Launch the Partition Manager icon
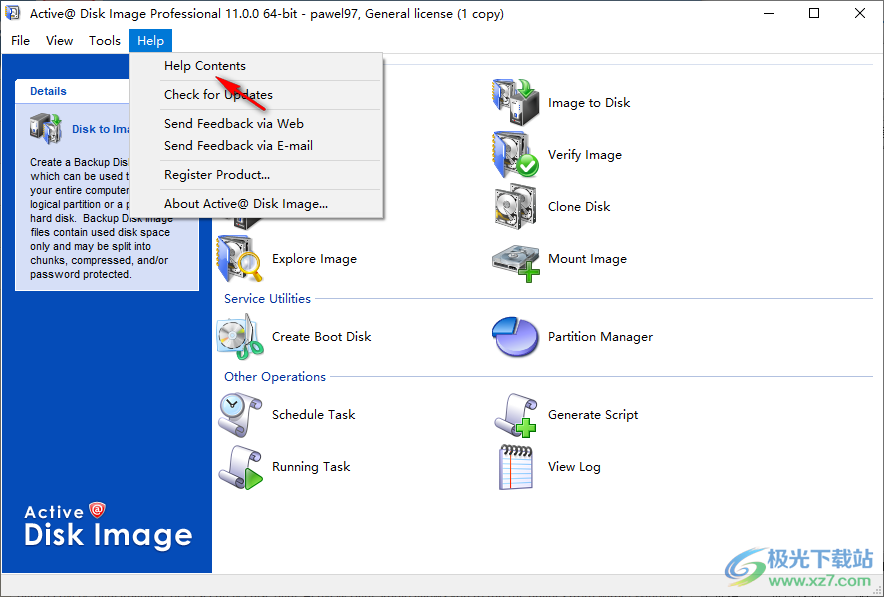 tap(515, 337)
